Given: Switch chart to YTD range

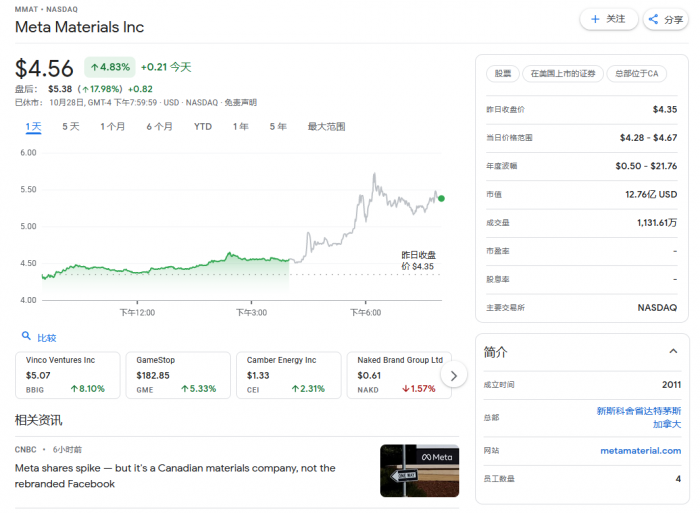Looking at the screenshot, I should tap(203, 127).
